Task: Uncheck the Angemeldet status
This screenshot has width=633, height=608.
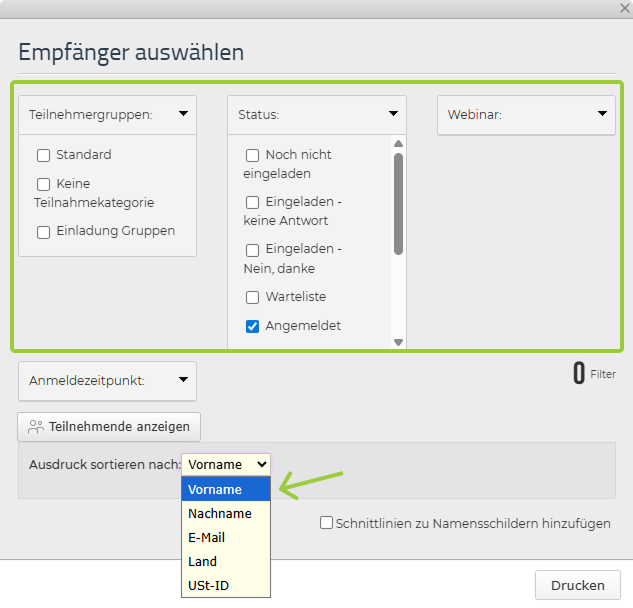Action: coord(253,327)
